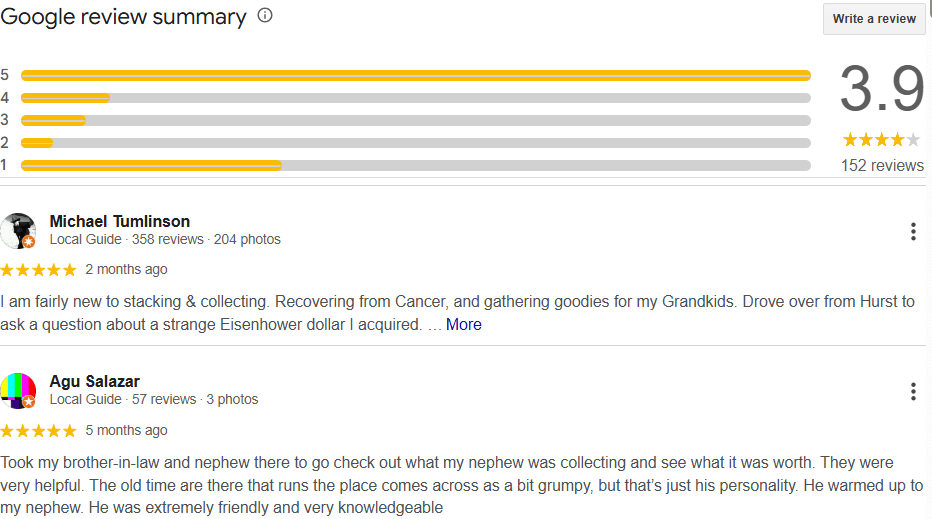Expand Michael's review with More link

[x=463, y=324]
